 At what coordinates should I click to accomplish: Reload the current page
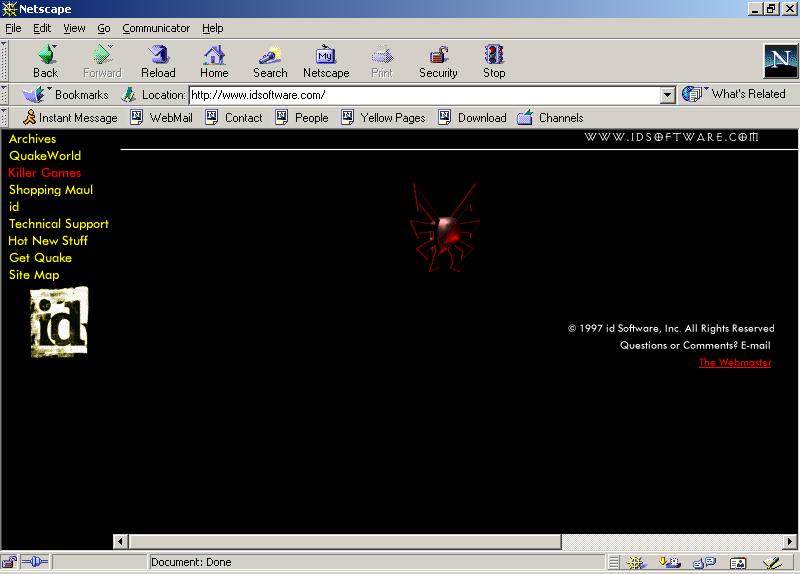tap(158, 61)
